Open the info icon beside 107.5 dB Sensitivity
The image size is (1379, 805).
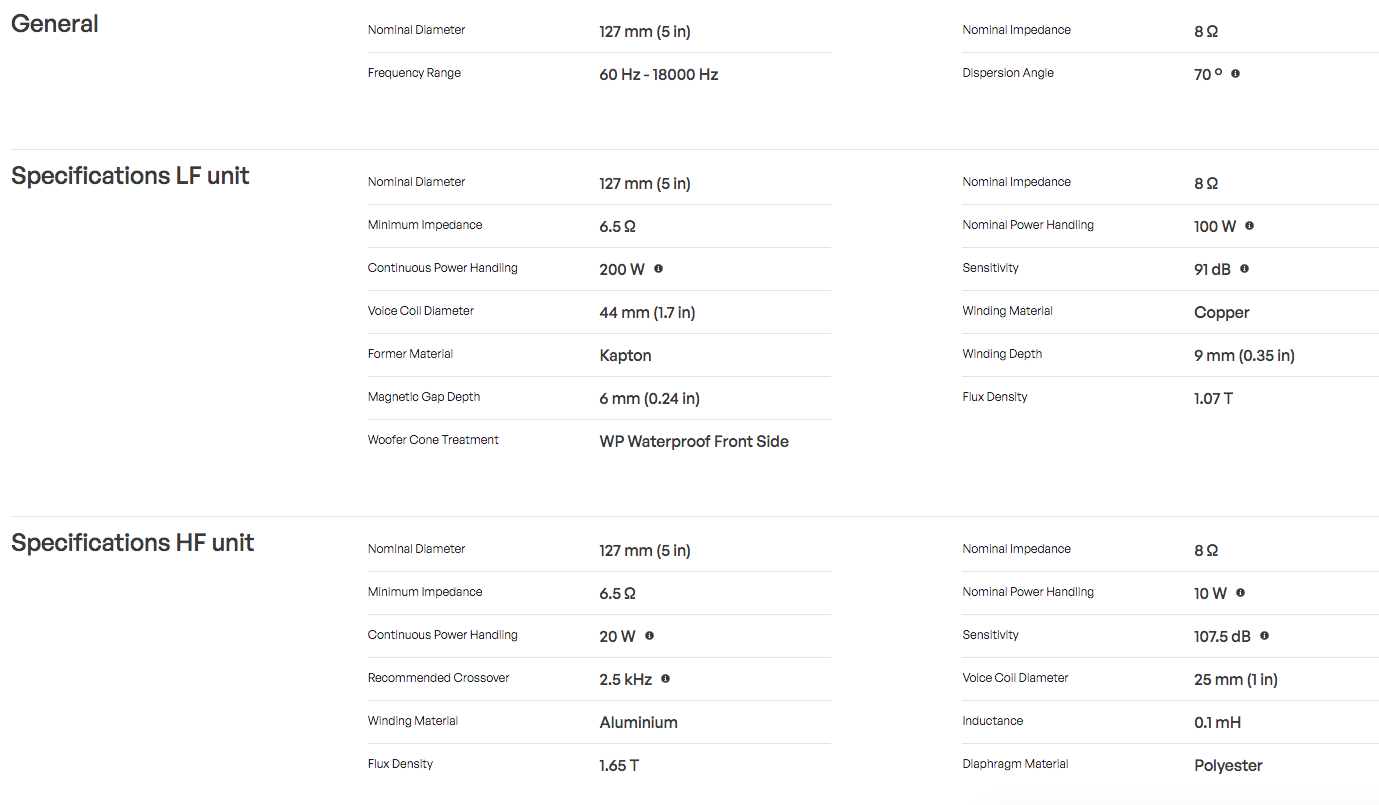coord(1264,635)
